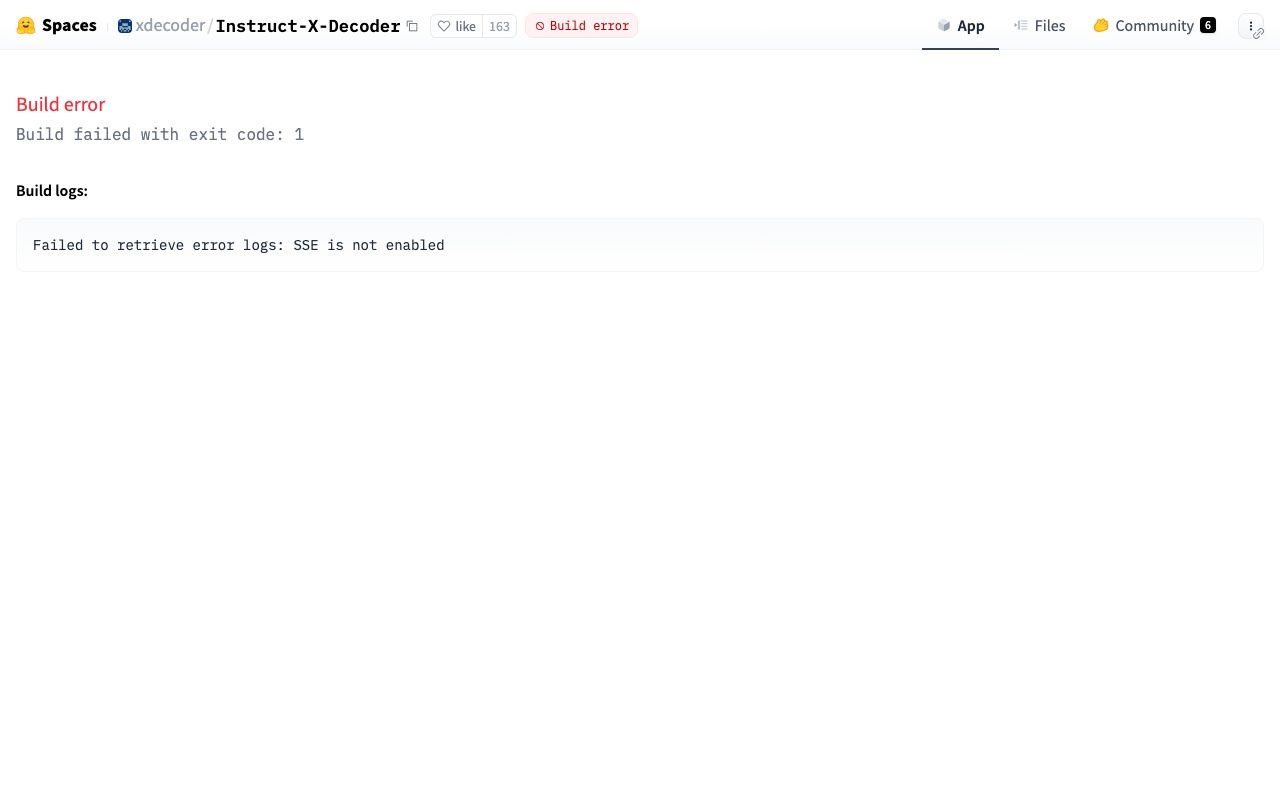Viewport: 1280px width, 800px height.
Task: Open the Community tab
Action: (1154, 26)
